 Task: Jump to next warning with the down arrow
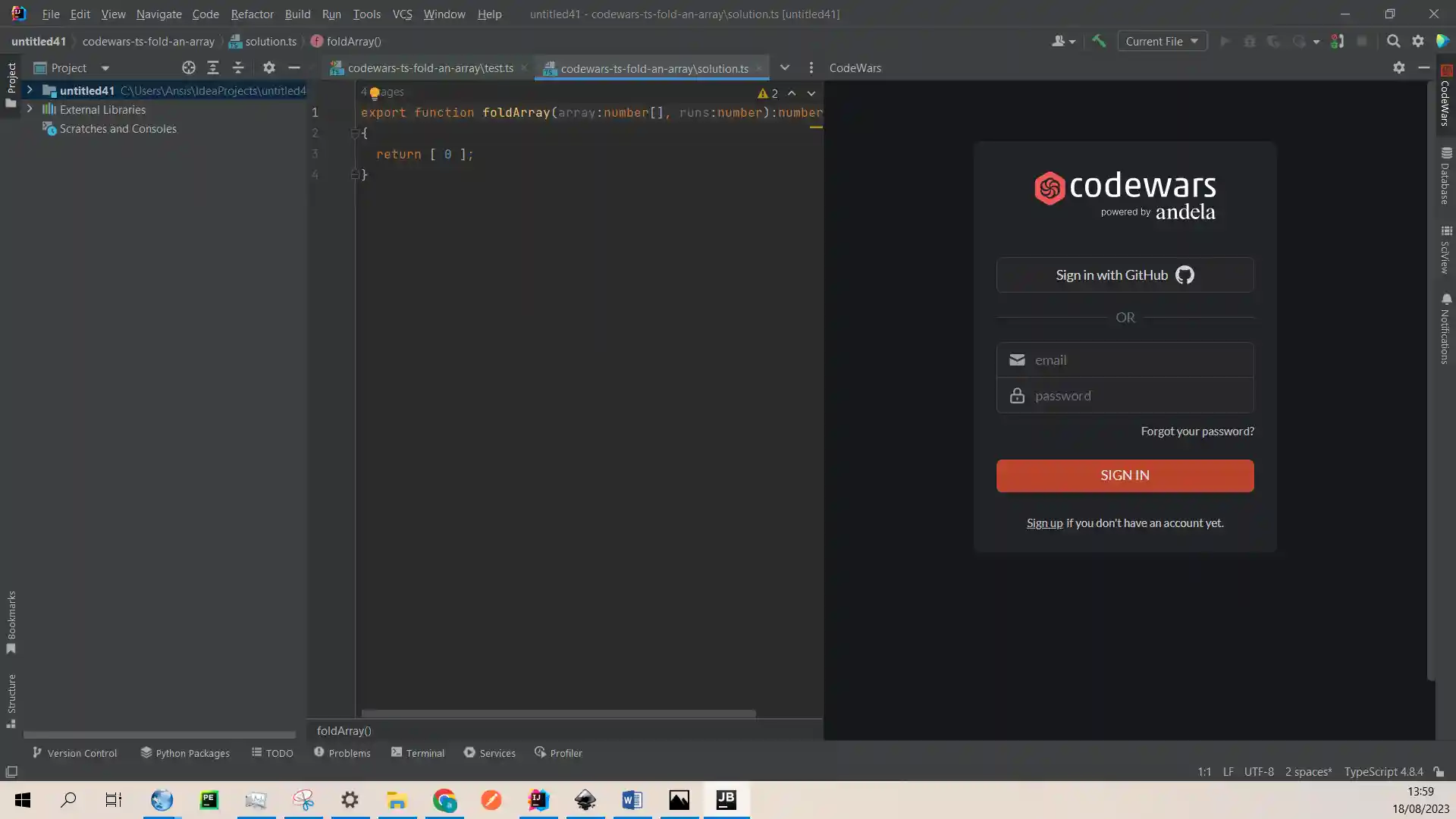point(811,93)
